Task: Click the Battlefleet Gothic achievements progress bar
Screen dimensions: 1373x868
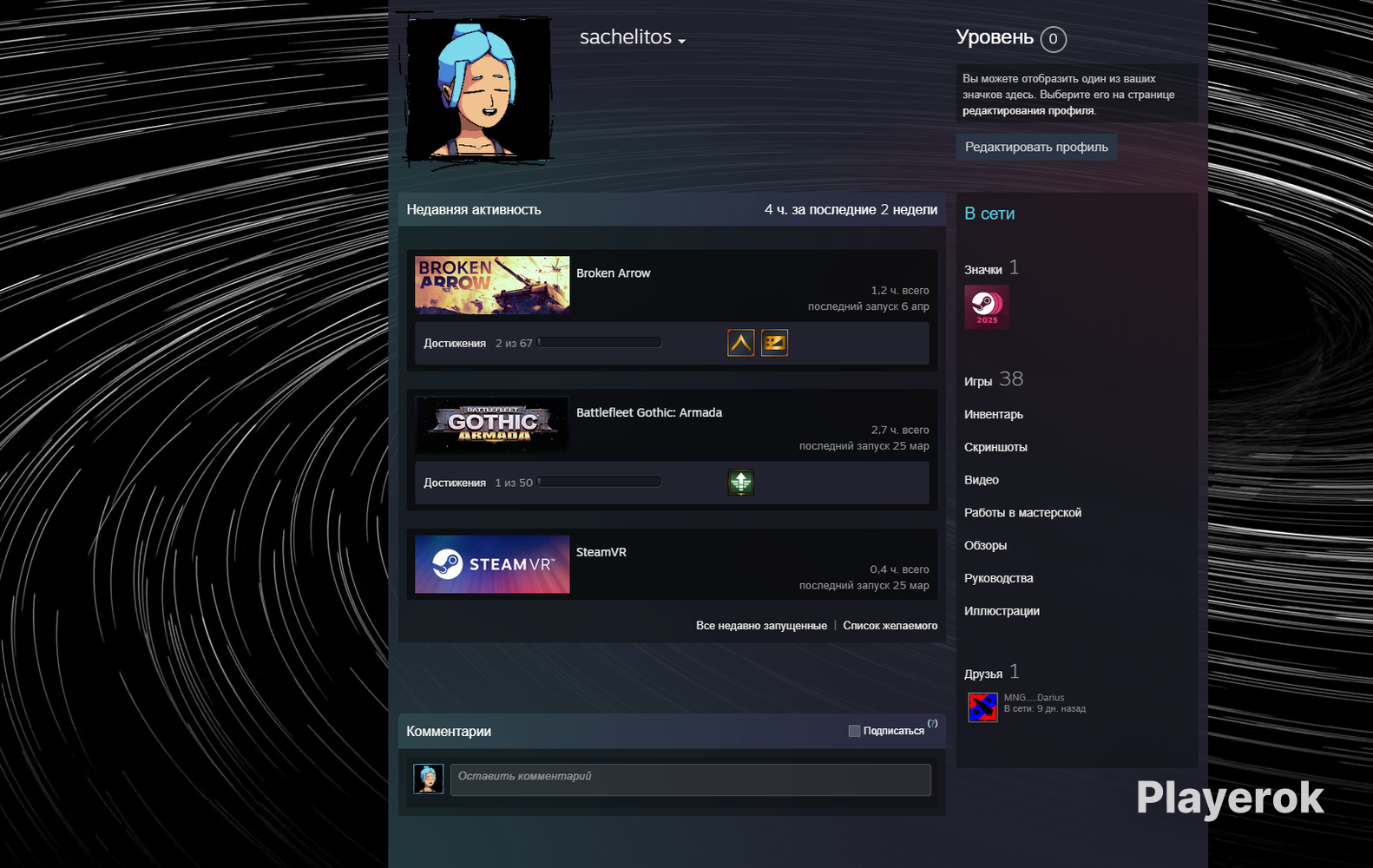Action: coord(600,482)
